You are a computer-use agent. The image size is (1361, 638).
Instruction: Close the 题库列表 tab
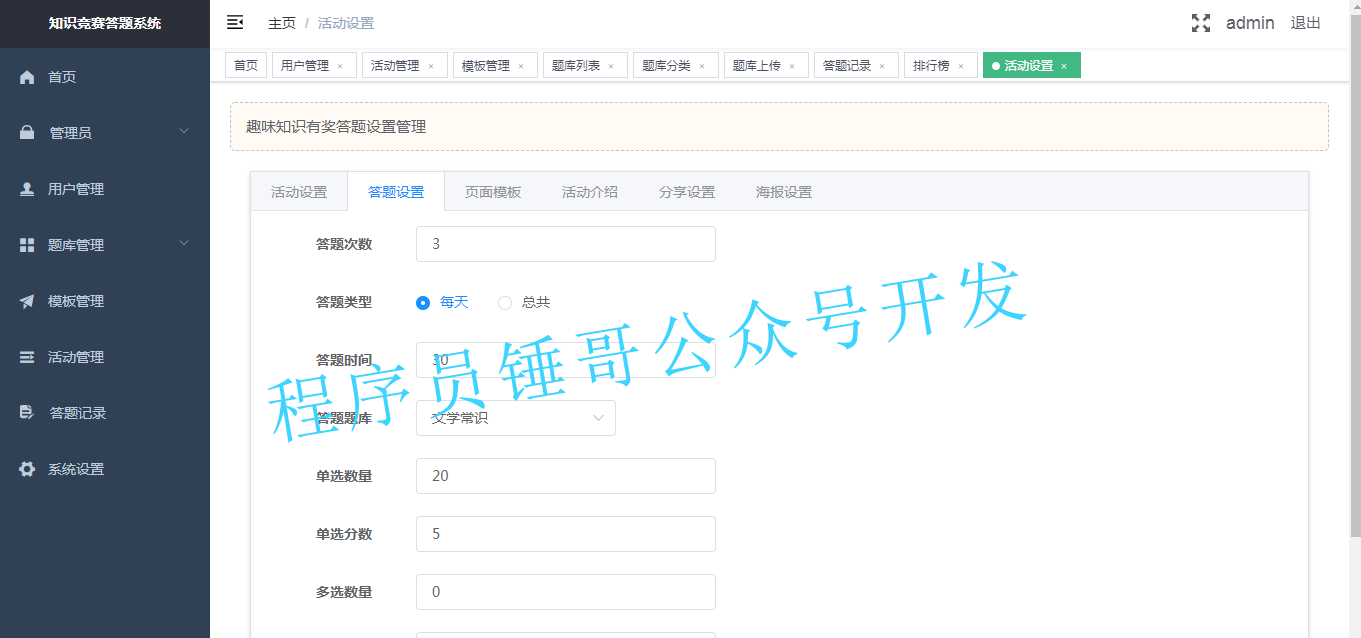pos(611,66)
